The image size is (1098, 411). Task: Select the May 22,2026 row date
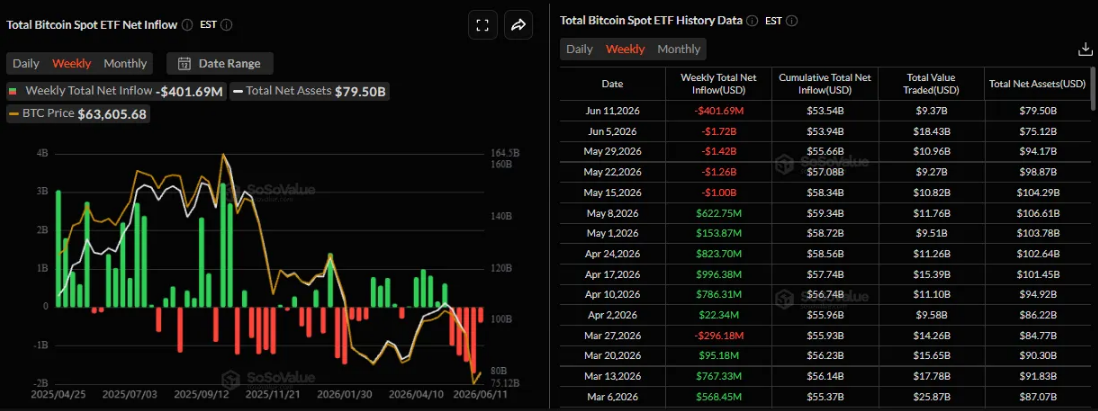pos(612,172)
